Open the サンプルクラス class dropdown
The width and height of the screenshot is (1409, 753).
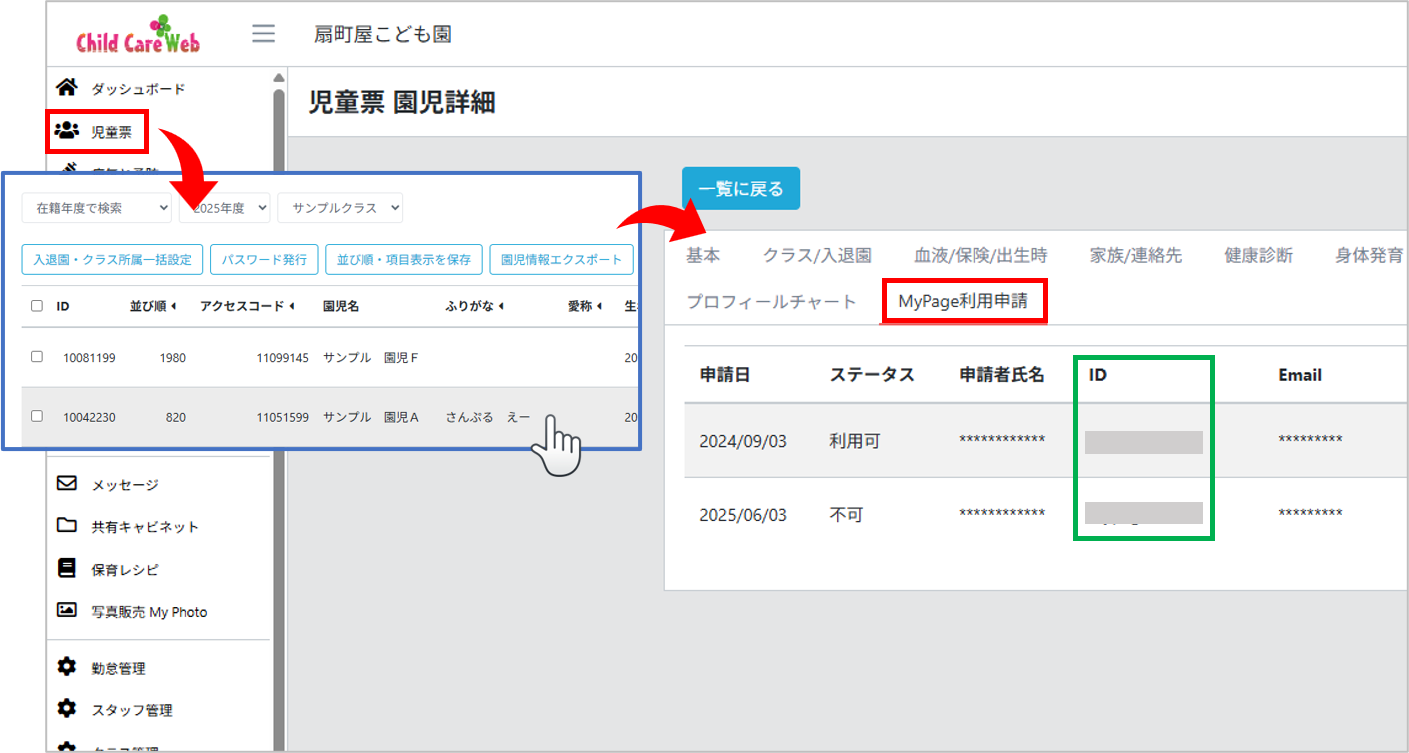340,208
